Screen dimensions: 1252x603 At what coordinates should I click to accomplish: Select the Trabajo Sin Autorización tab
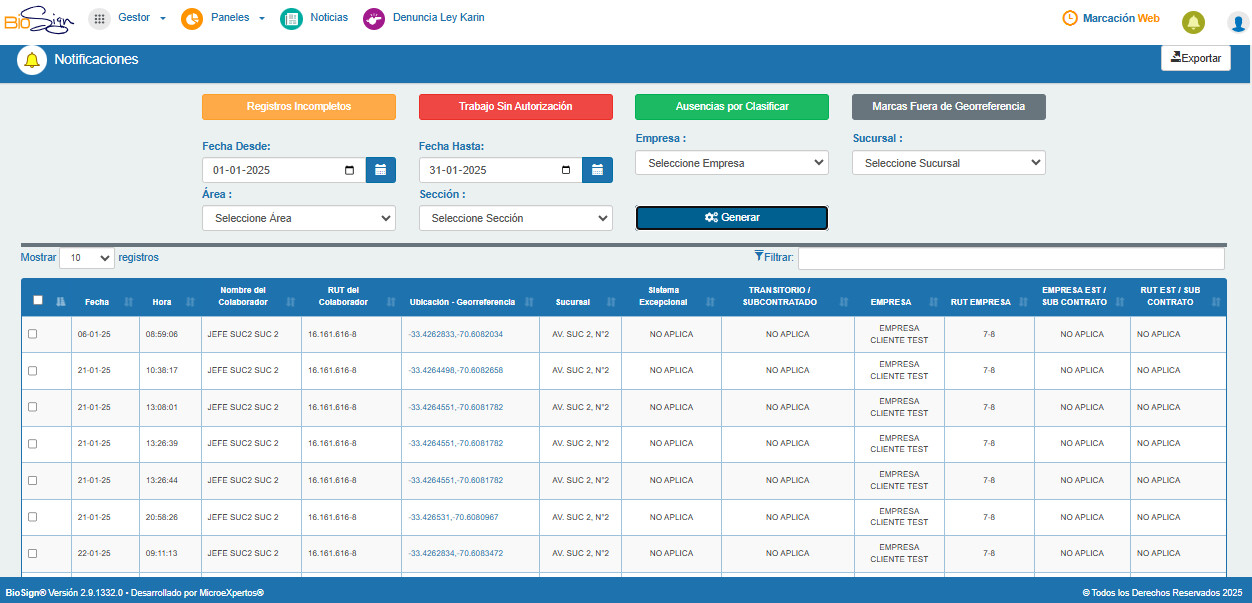[516, 106]
